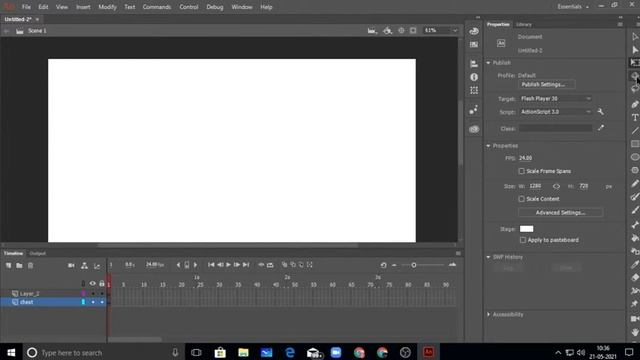640x360 pixels.
Task: Click the Publish Settings button
Action: tap(547, 84)
